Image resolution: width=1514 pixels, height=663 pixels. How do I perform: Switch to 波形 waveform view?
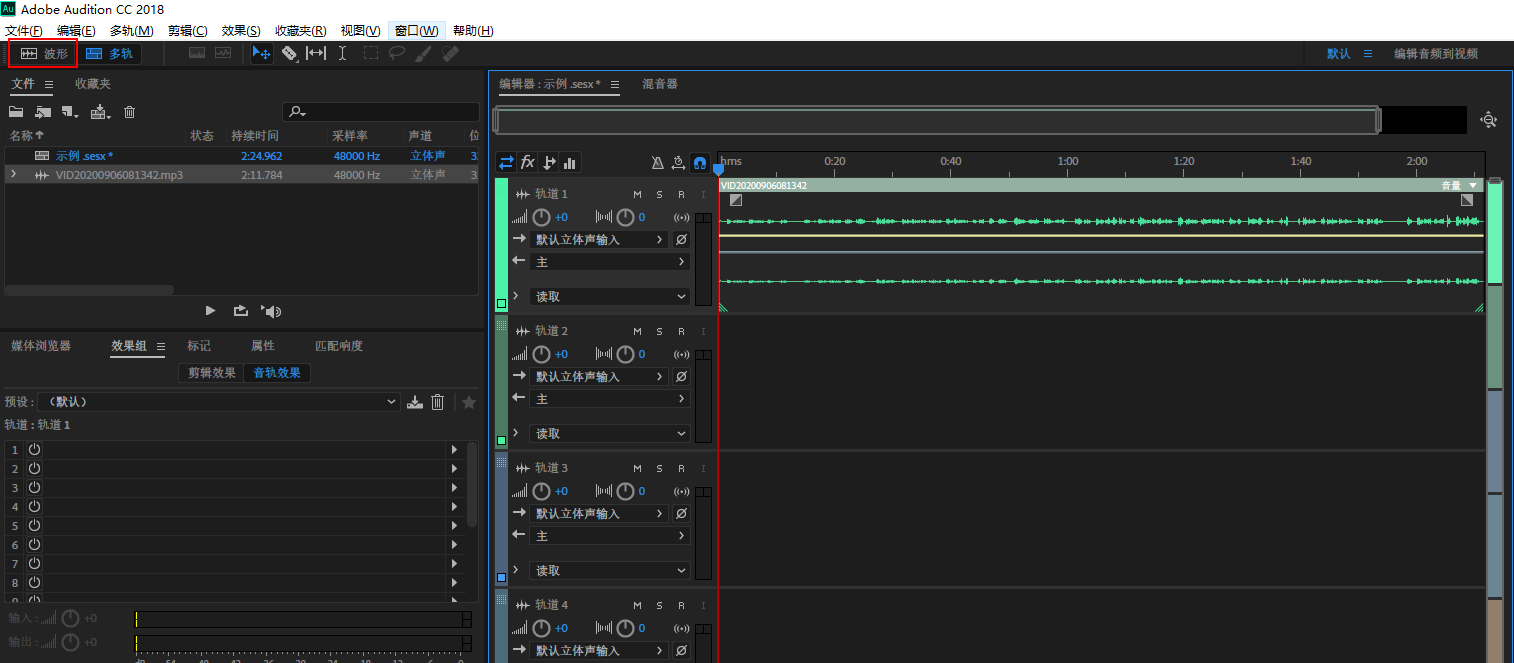point(44,53)
